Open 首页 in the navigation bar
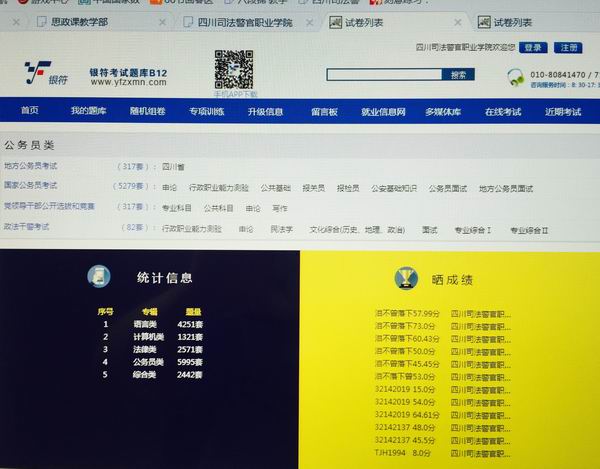 [x=29, y=111]
